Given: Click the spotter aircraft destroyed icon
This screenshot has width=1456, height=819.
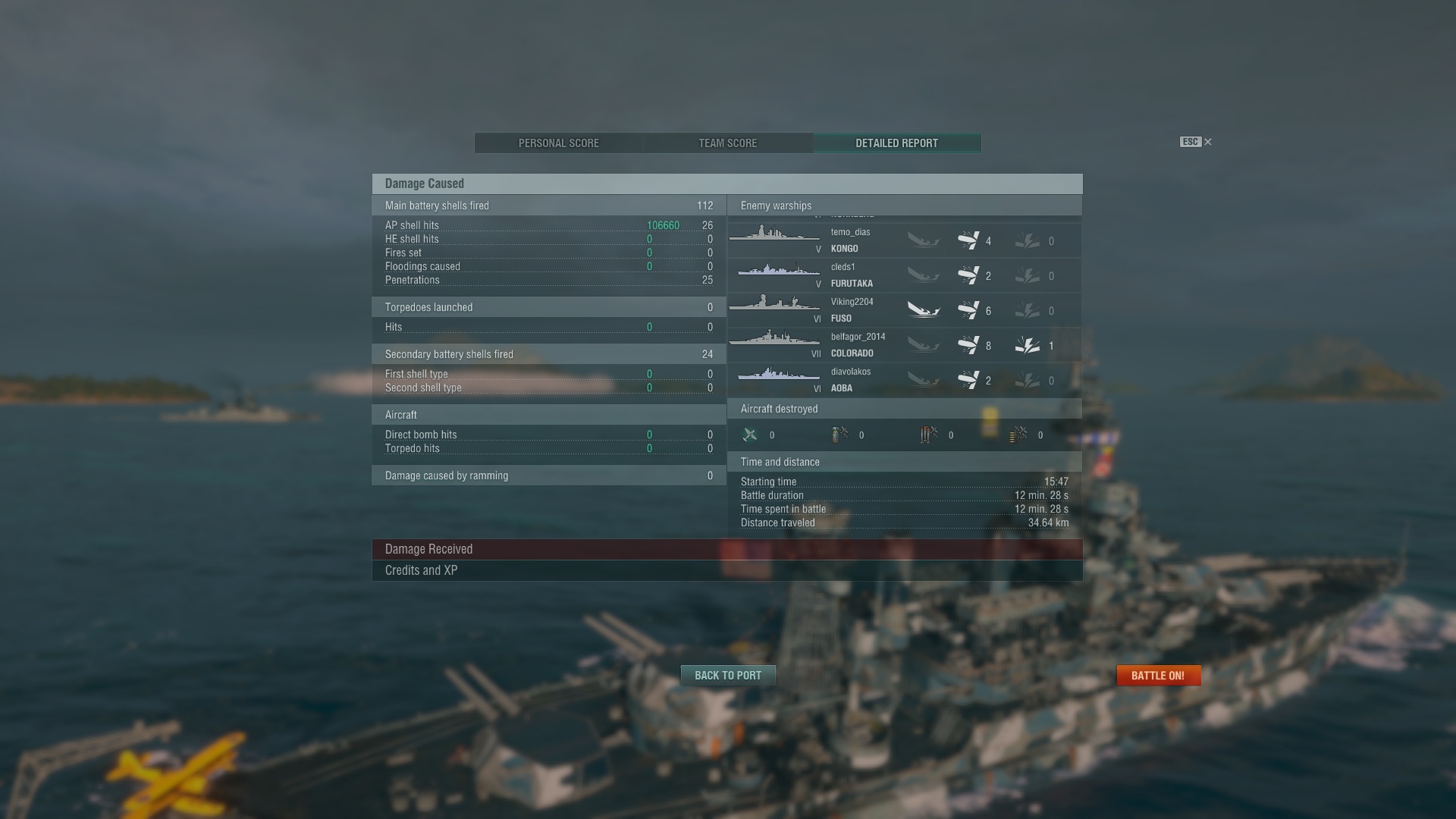Looking at the screenshot, I should [1018, 435].
